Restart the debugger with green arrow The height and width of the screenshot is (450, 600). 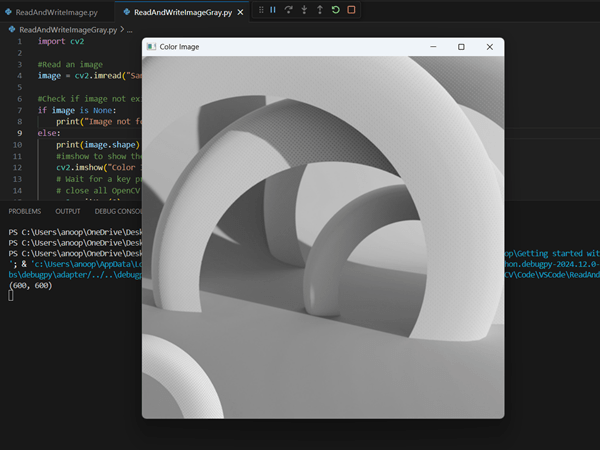tap(335, 10)
